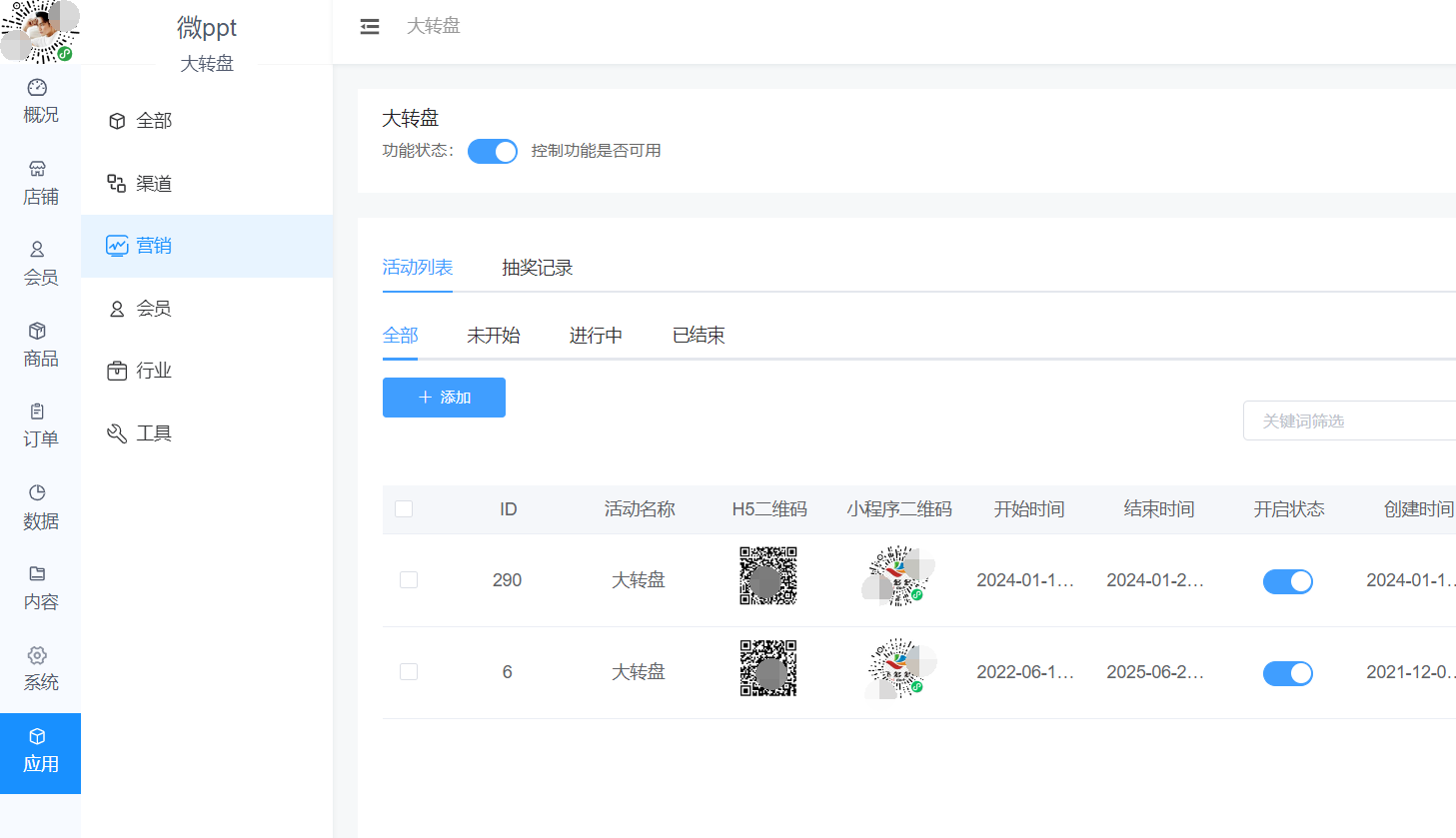The height and width of the screenshot is (838, 1456).
Task: Open the 店铺 shop section icon
Action: tap(37, 169)
